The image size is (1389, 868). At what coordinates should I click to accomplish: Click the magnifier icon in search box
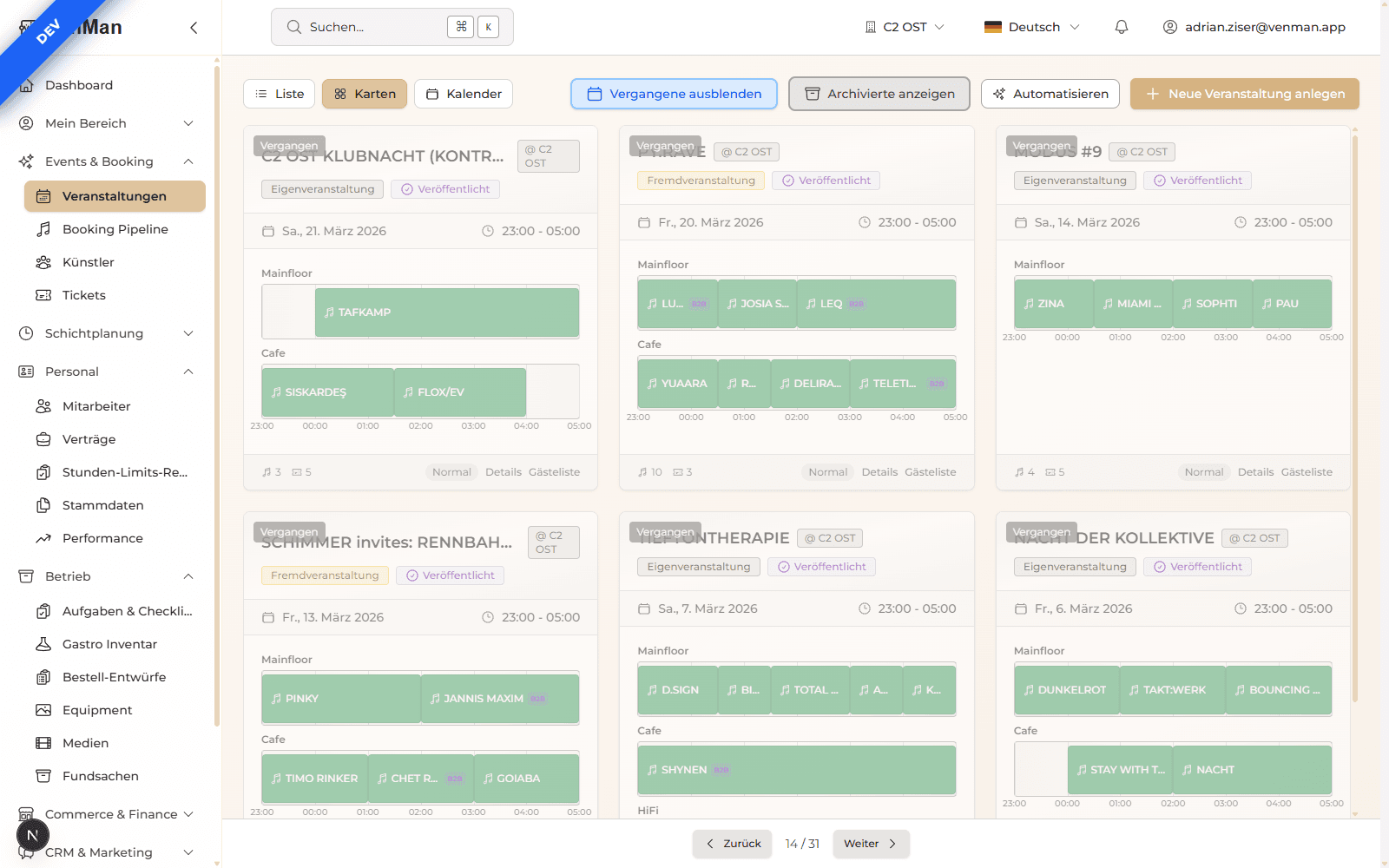[x=294, y=27]
